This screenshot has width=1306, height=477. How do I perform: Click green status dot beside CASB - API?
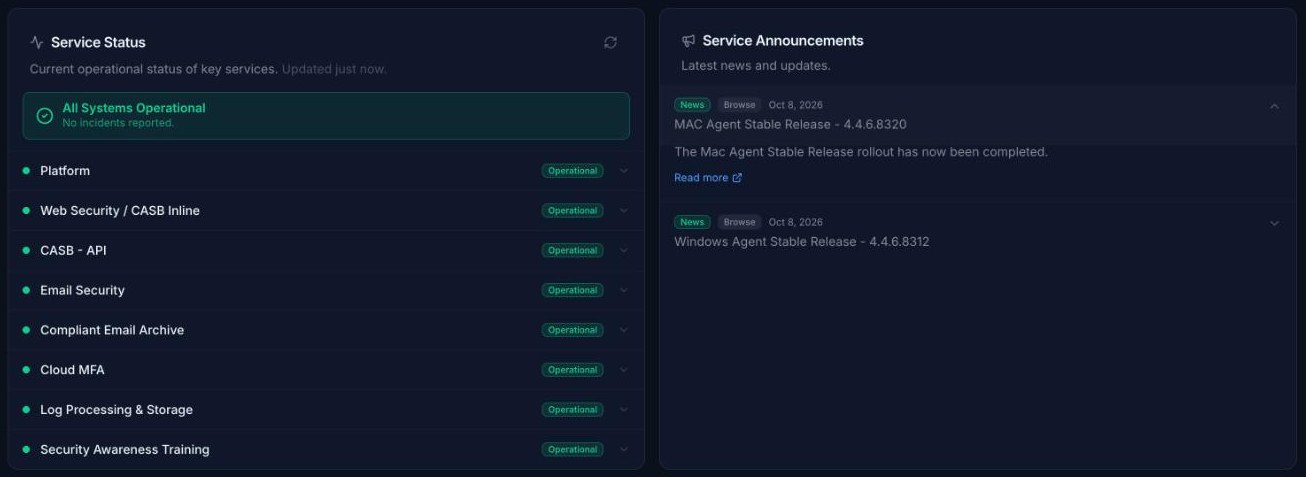point(26,251)
